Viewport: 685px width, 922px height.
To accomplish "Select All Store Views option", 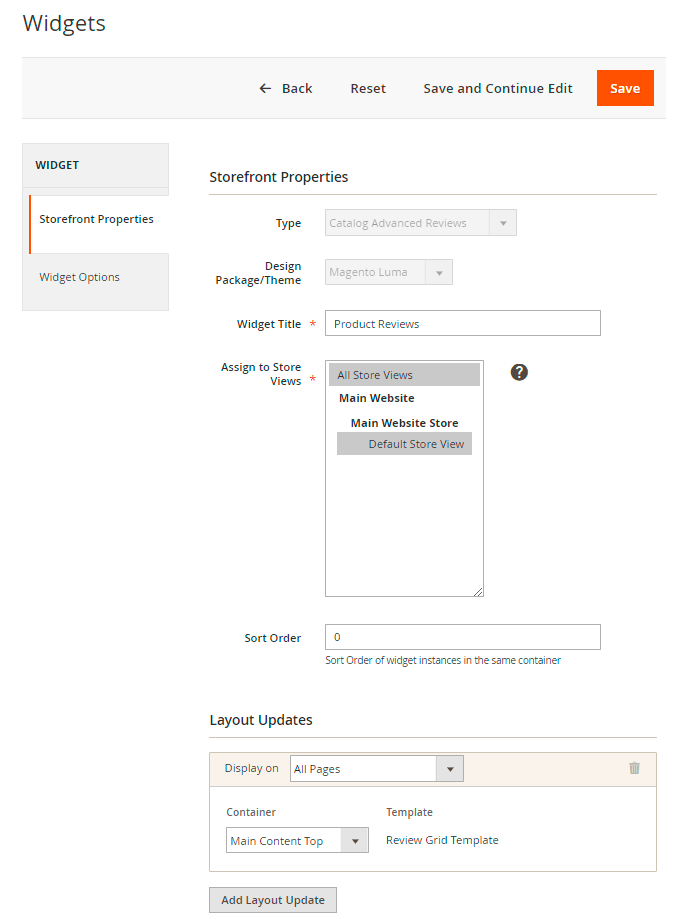I will tap(404, 375).
